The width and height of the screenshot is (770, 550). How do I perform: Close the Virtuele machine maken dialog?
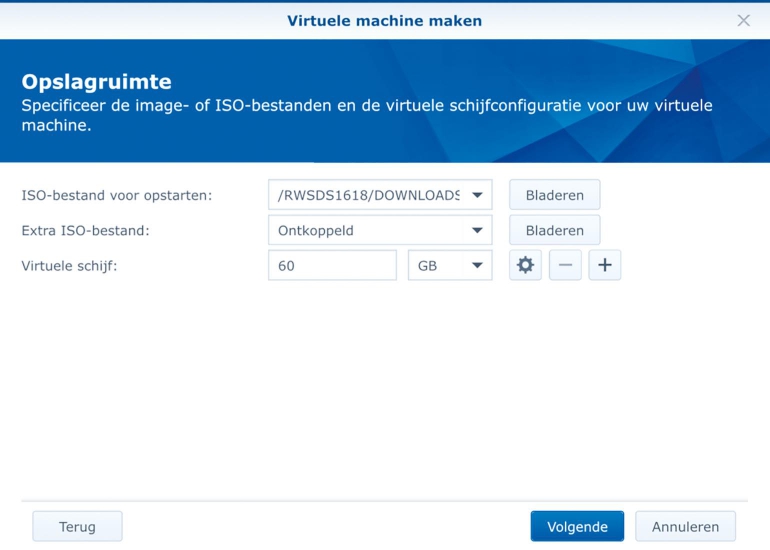coord(743,20)
